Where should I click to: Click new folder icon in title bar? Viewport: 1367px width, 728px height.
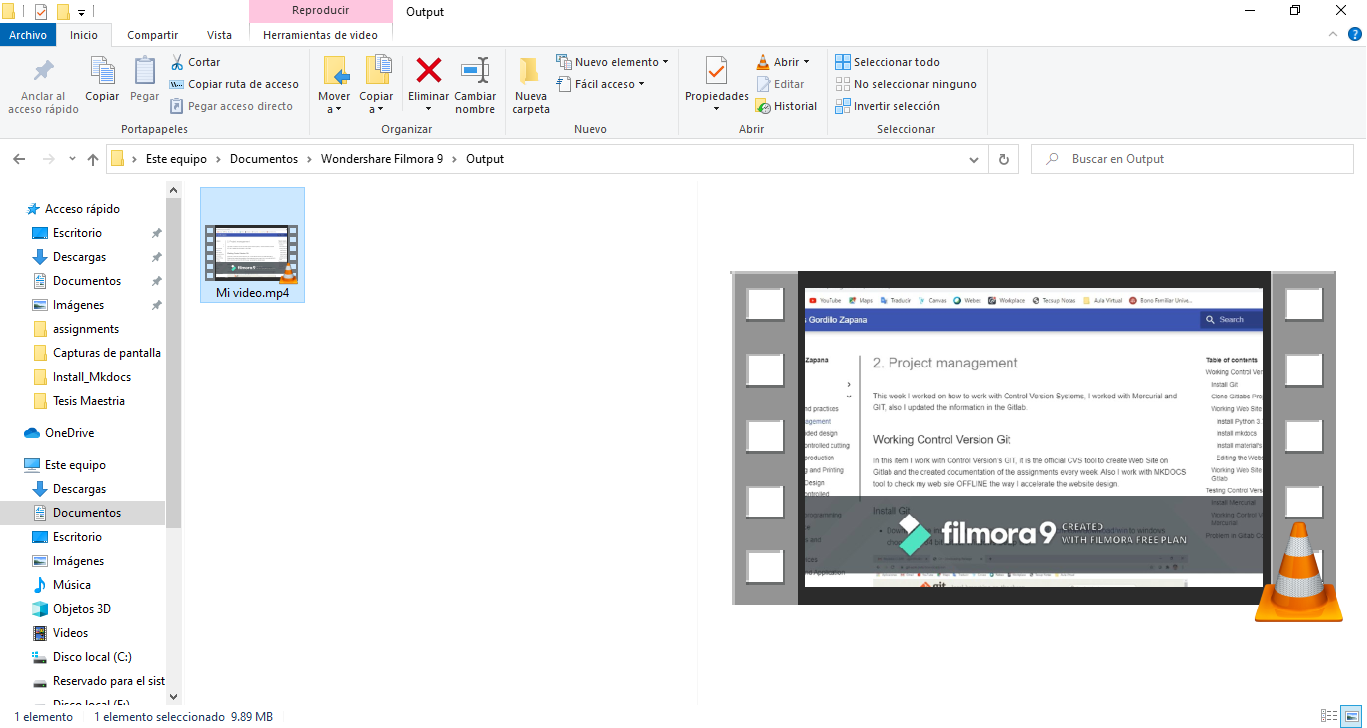coord(63,12)
